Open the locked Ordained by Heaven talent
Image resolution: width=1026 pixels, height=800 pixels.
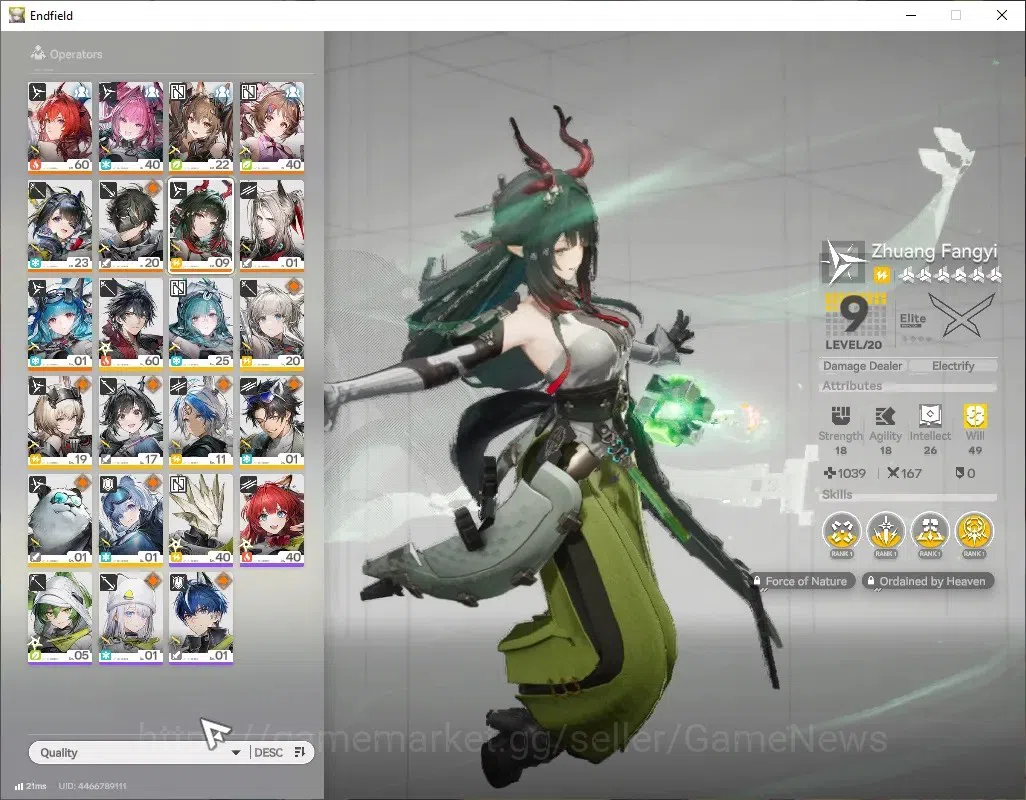point(928,581)
